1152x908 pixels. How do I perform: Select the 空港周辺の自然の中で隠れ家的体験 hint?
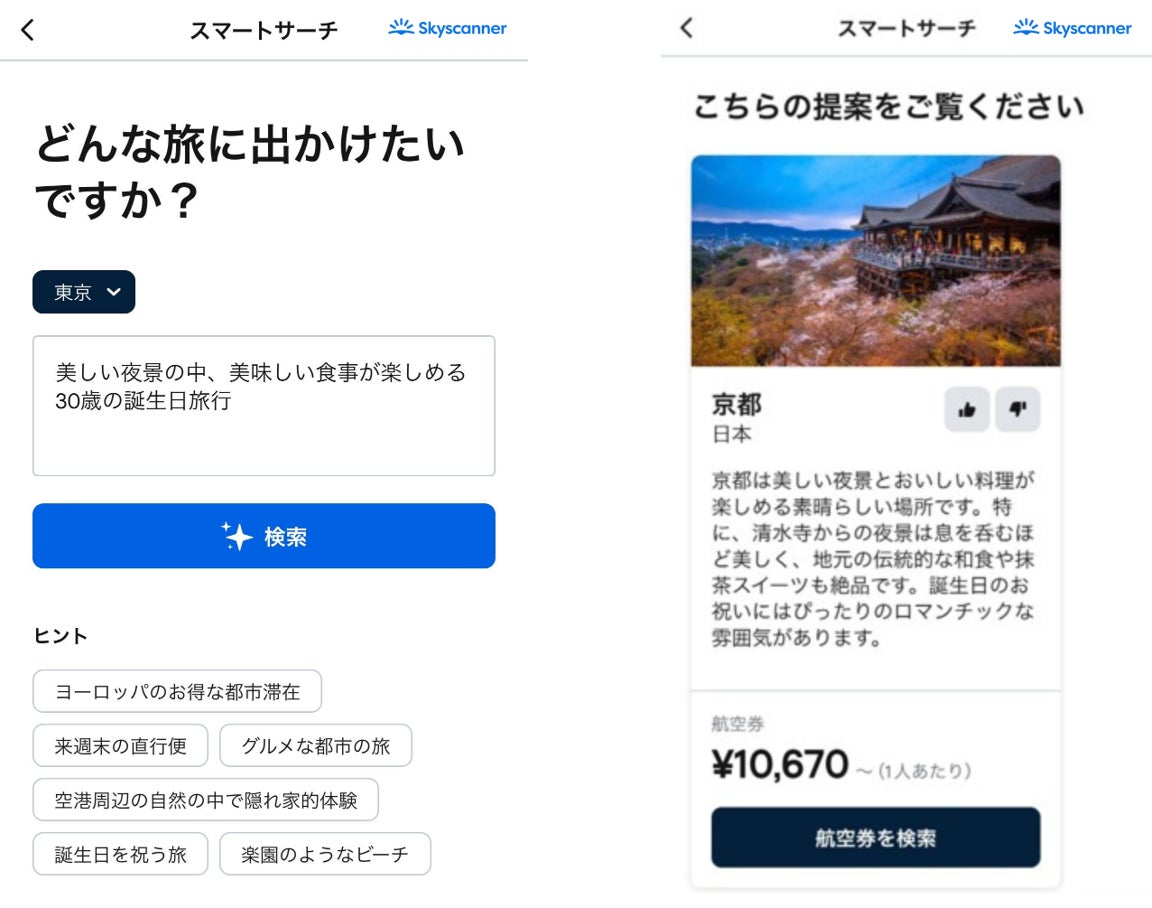tap(205, 800)
